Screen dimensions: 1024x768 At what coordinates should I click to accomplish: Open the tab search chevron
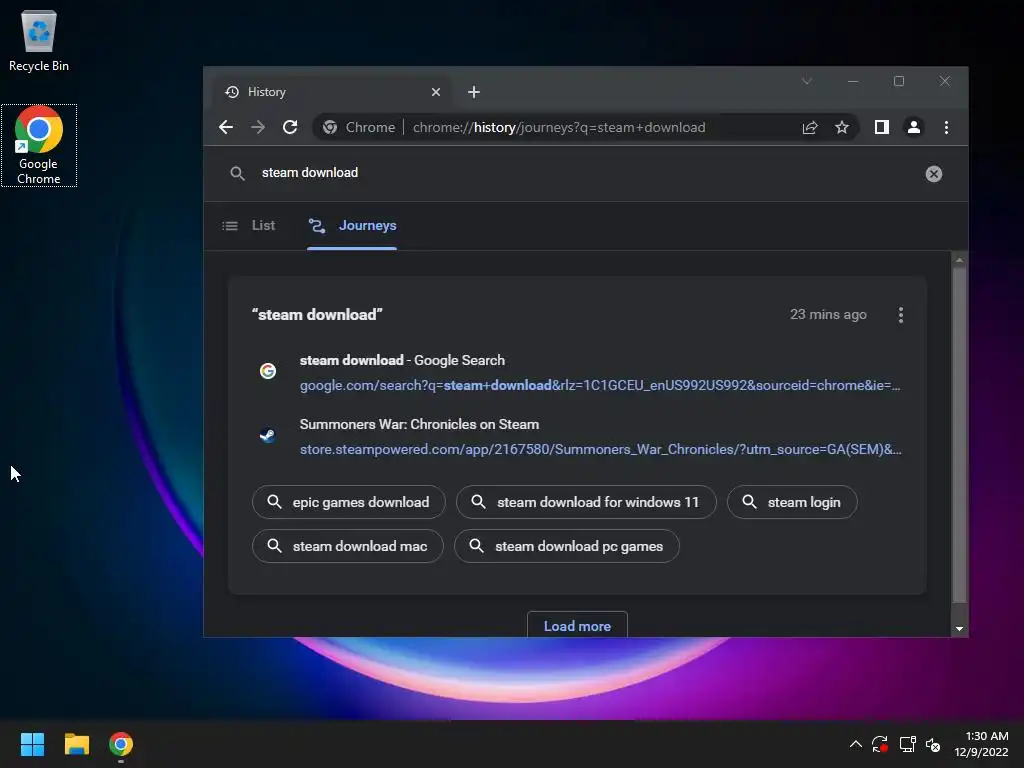tap(807, 81)
